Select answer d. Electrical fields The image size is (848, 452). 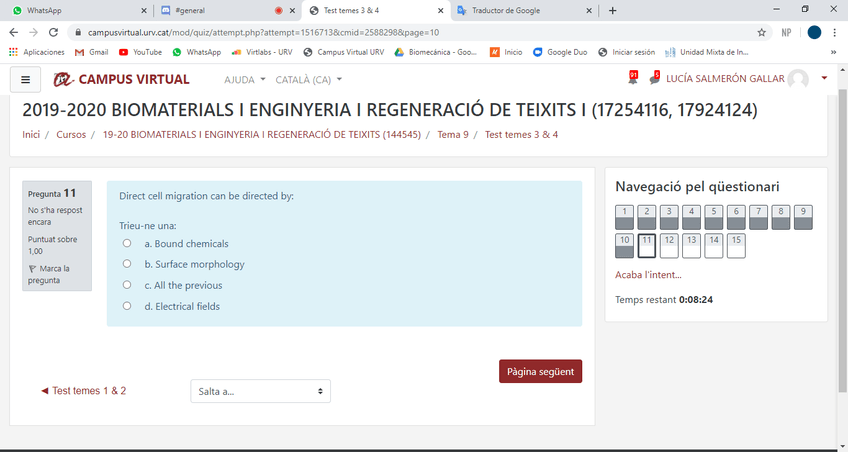click(127, 306)
